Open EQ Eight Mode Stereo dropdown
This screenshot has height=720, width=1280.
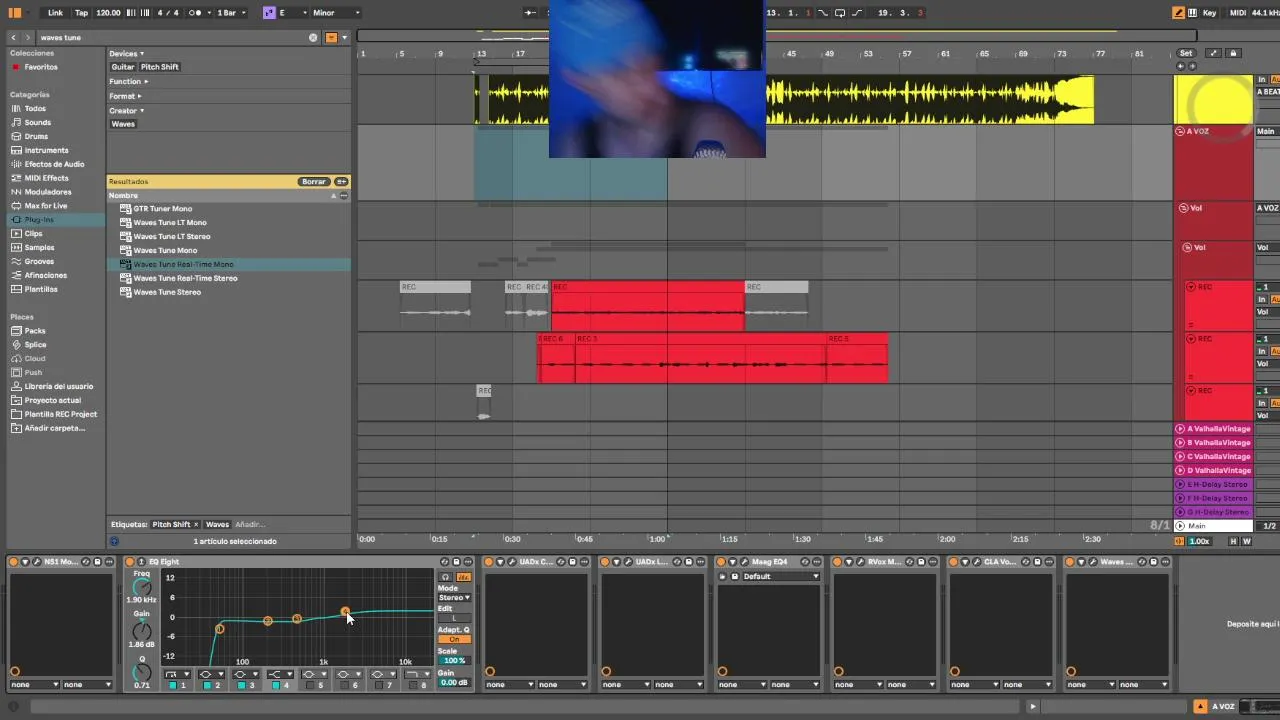click(454, 598)
